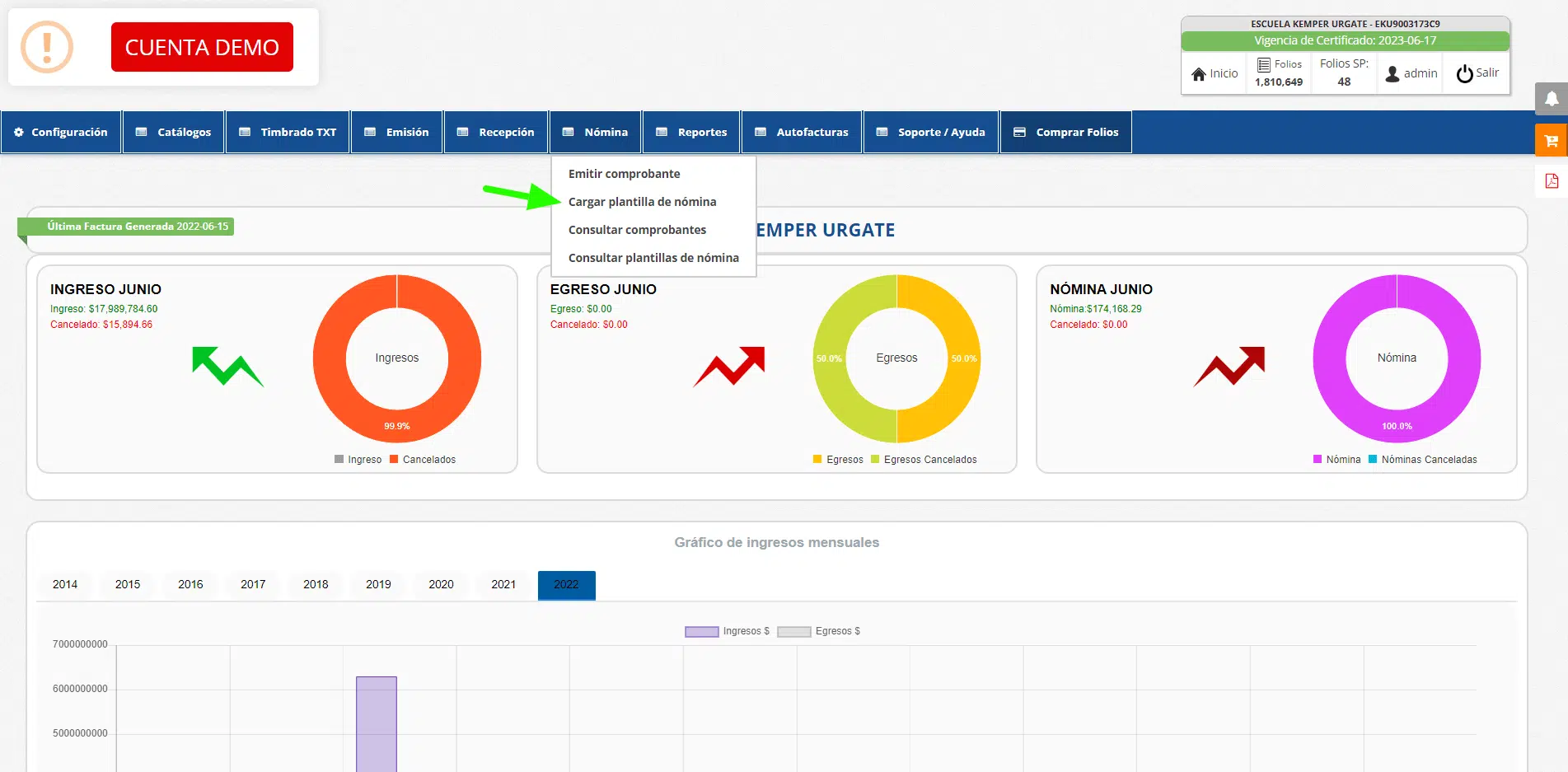Click the Inicio home icon
1568x772 pixels.
click(1199, 74)
